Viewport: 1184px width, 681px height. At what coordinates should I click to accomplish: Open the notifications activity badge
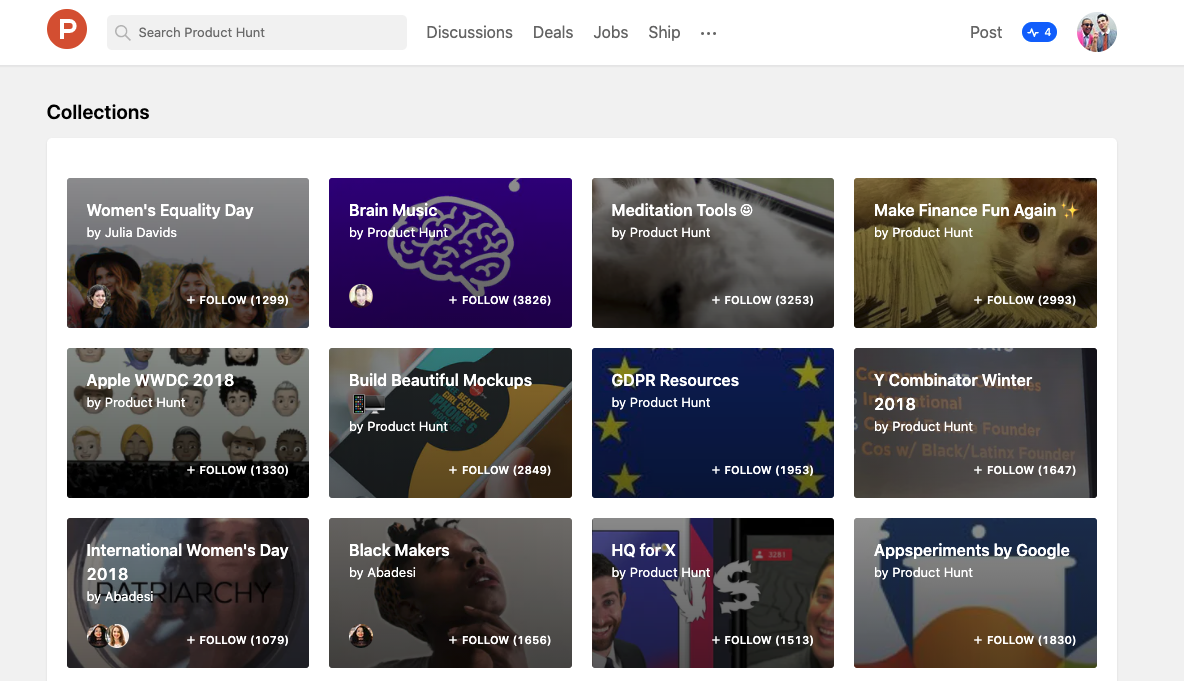1039,32
